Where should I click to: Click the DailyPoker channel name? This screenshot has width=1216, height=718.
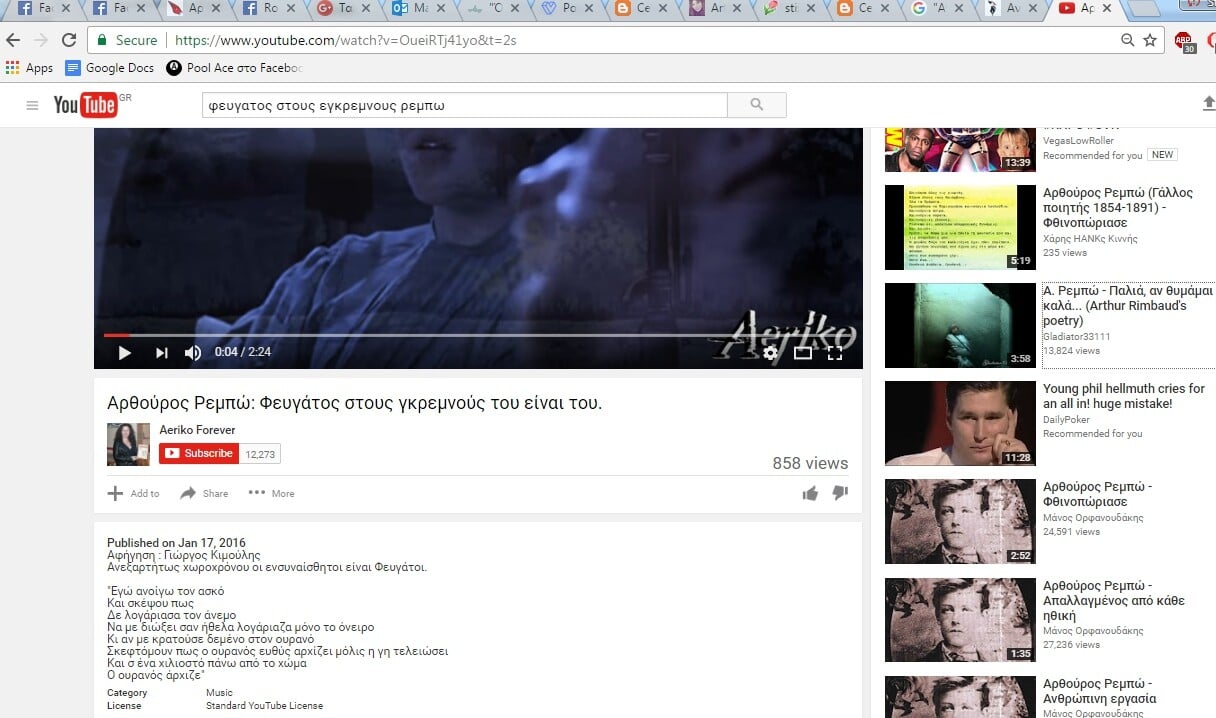(1066, 420)
